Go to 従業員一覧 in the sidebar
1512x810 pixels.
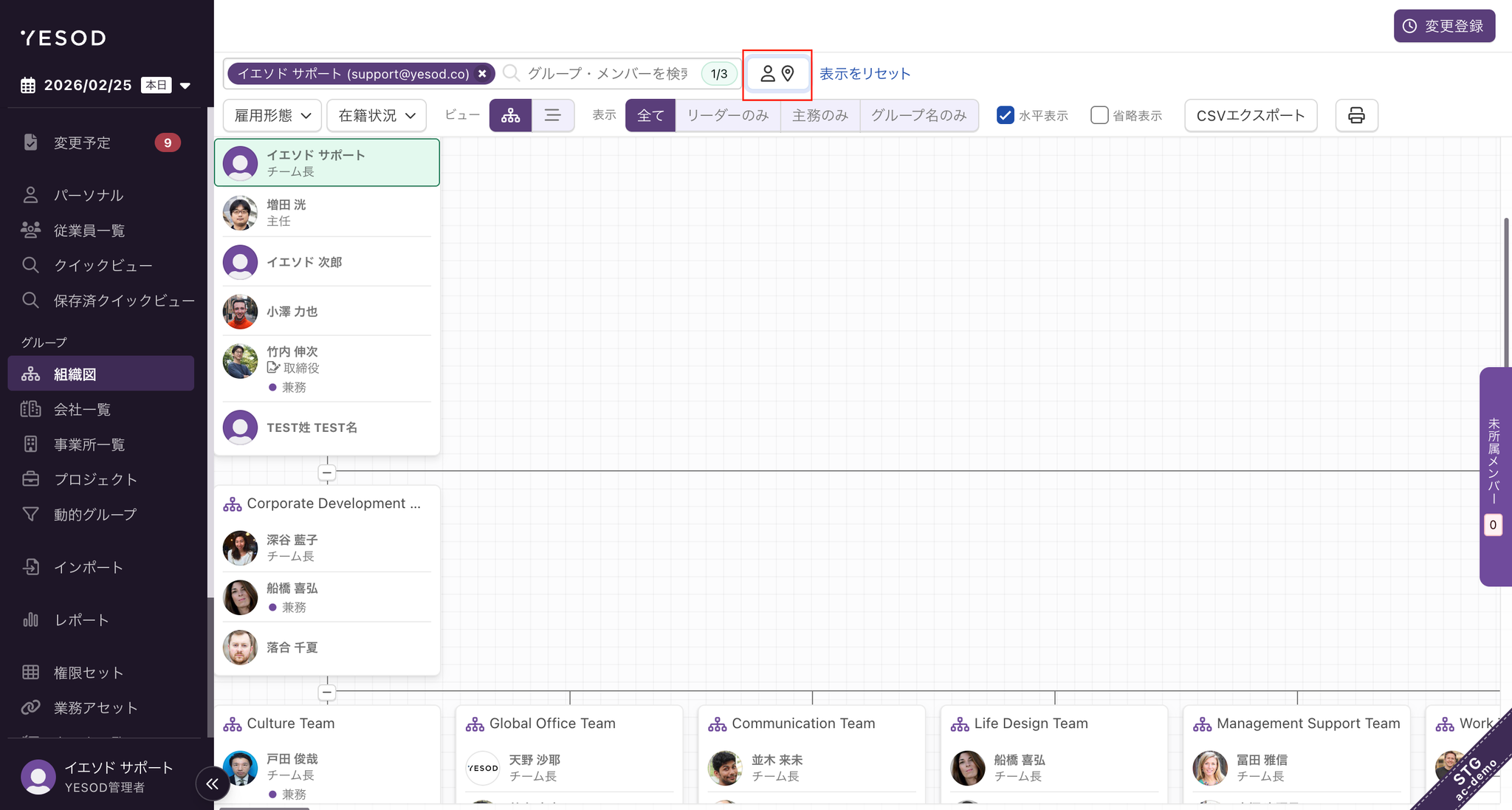coord(89,230)
